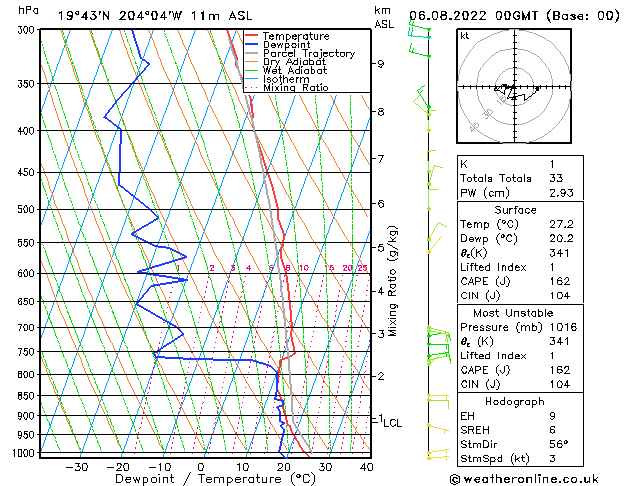Click the surface dewpoint value '20.2'
Image resolution: width=629 pixels, height=486 pixels.
pos(562,239)
